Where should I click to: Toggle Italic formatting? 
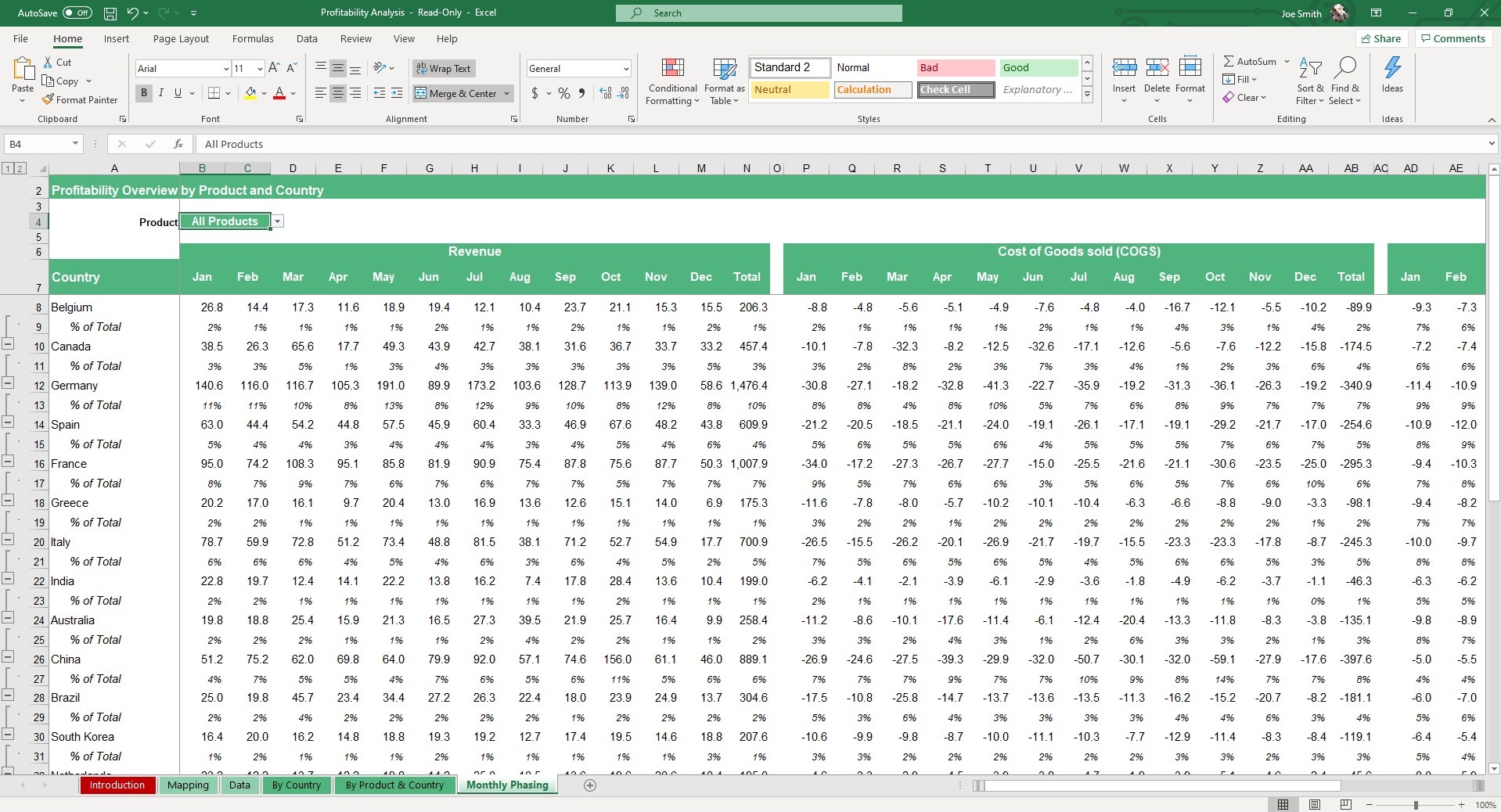click(x=161, y=93)
